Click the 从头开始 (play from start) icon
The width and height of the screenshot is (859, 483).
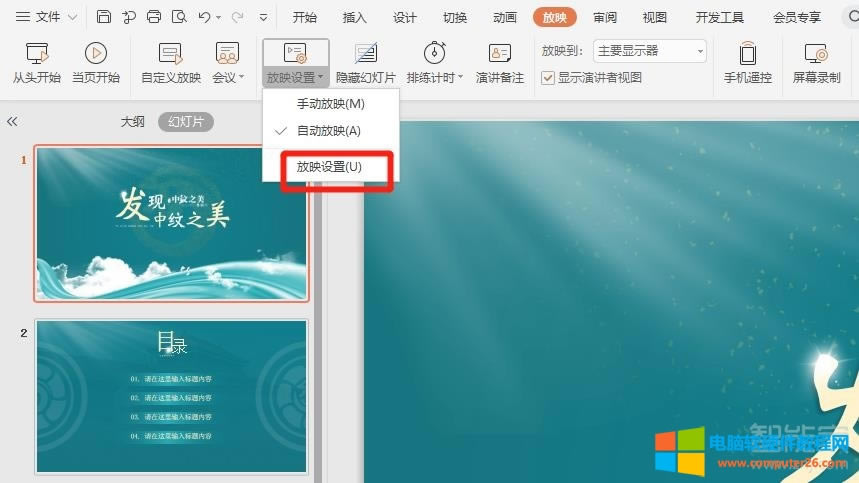(37, 54)
